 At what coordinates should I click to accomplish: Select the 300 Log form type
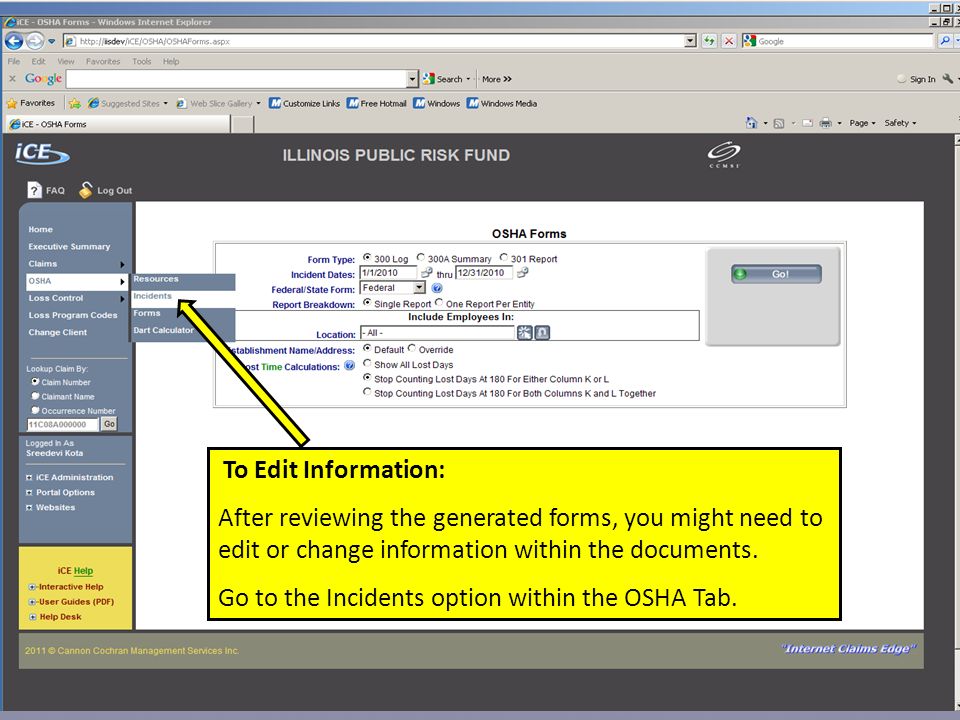click(367, 257)
